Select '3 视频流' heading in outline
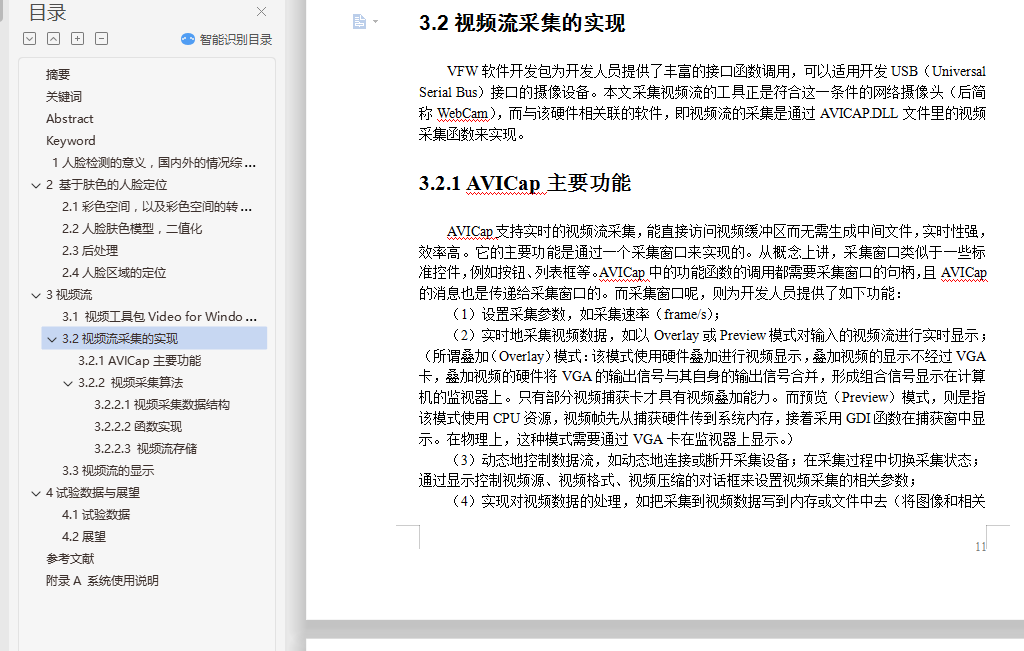1024x651 pixels. click(69, 294)
